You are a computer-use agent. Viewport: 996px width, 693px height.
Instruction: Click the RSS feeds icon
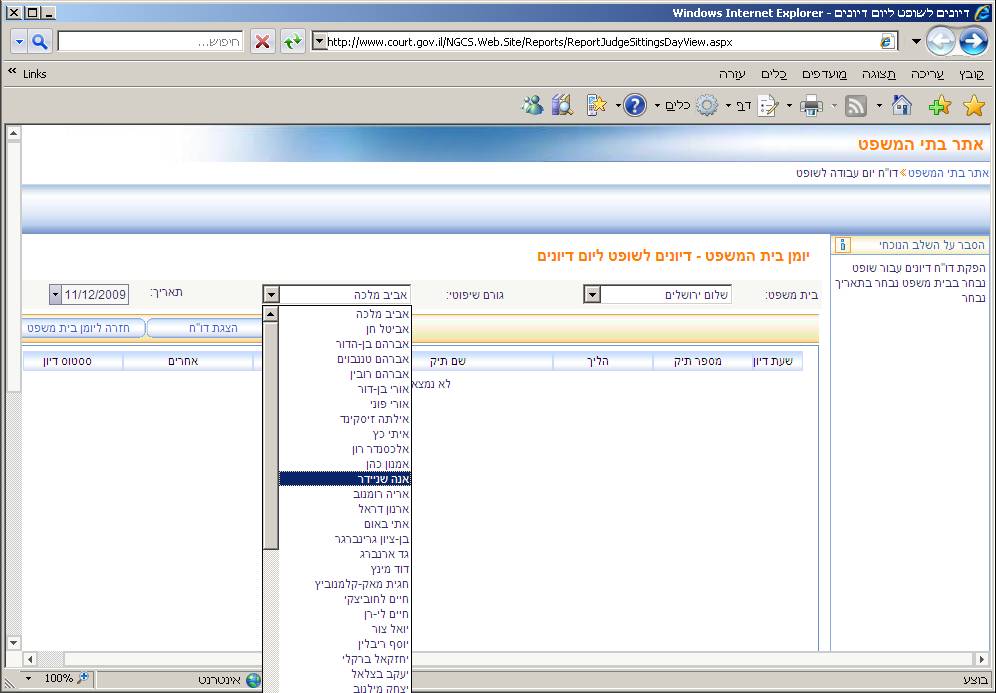click(856, 106)
